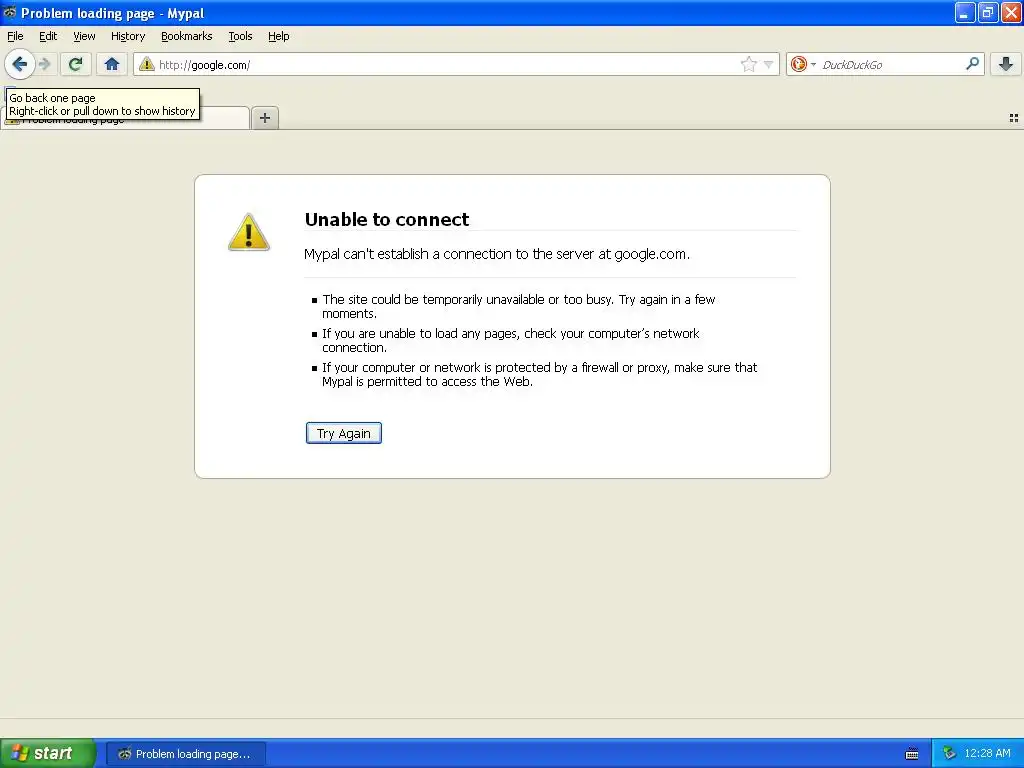Open the address bar history dropdown arrow

coord(769,64)
